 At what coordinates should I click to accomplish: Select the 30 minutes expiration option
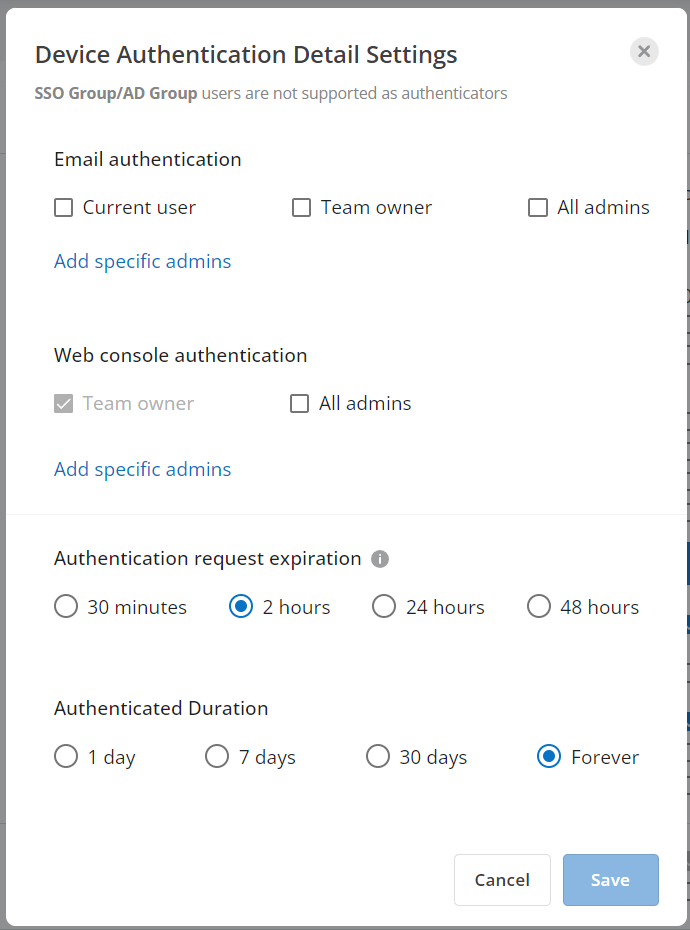click(x=65, y=606)
